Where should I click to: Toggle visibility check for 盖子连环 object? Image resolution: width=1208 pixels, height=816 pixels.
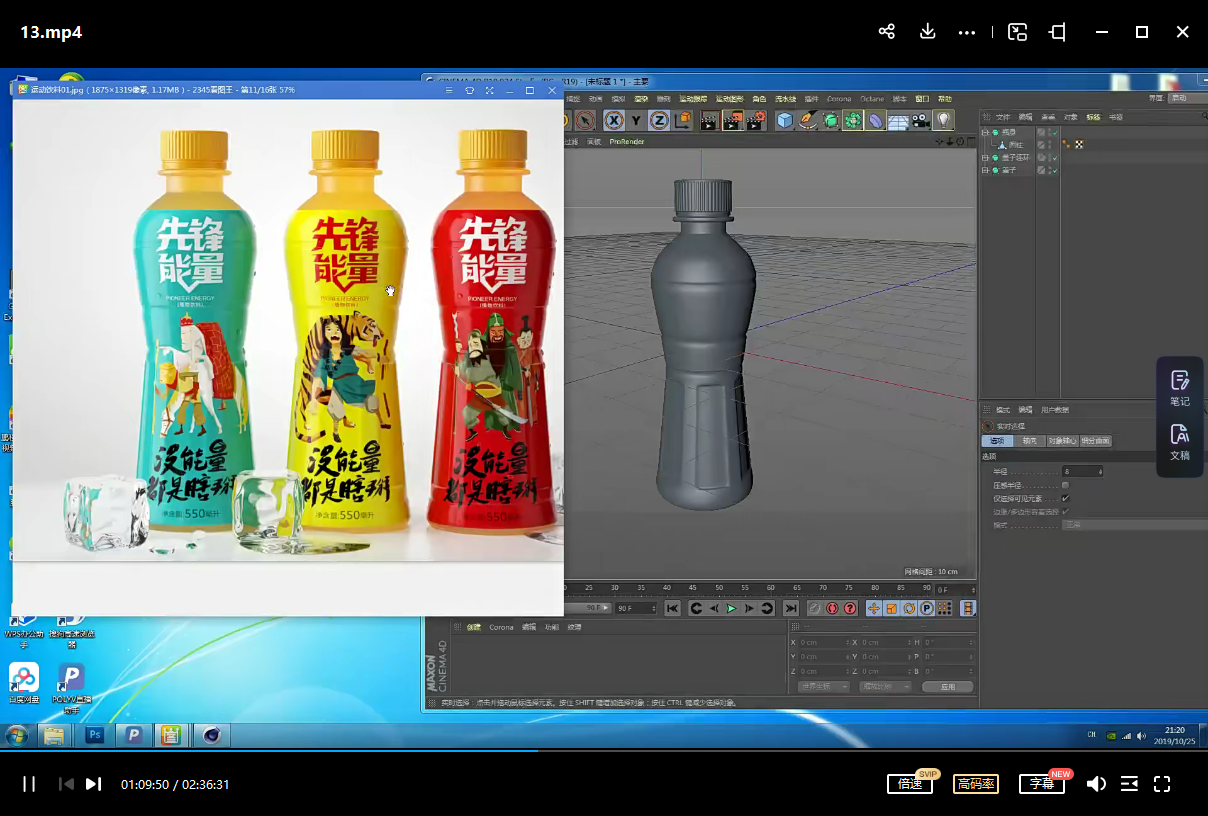coord(1054,158)
